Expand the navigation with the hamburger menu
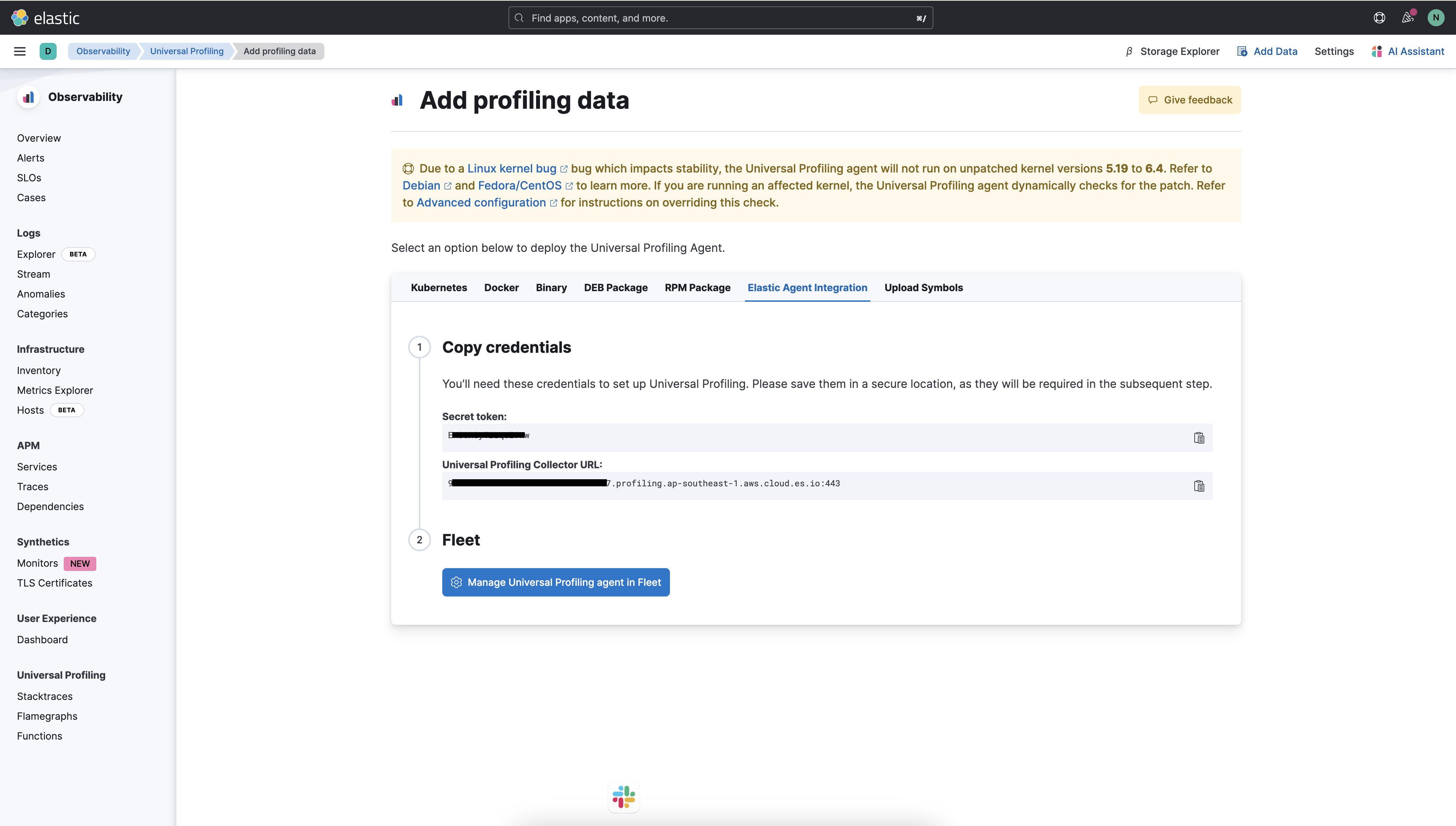The width and height of the screenshot is (1456, 826). (20, 51)
